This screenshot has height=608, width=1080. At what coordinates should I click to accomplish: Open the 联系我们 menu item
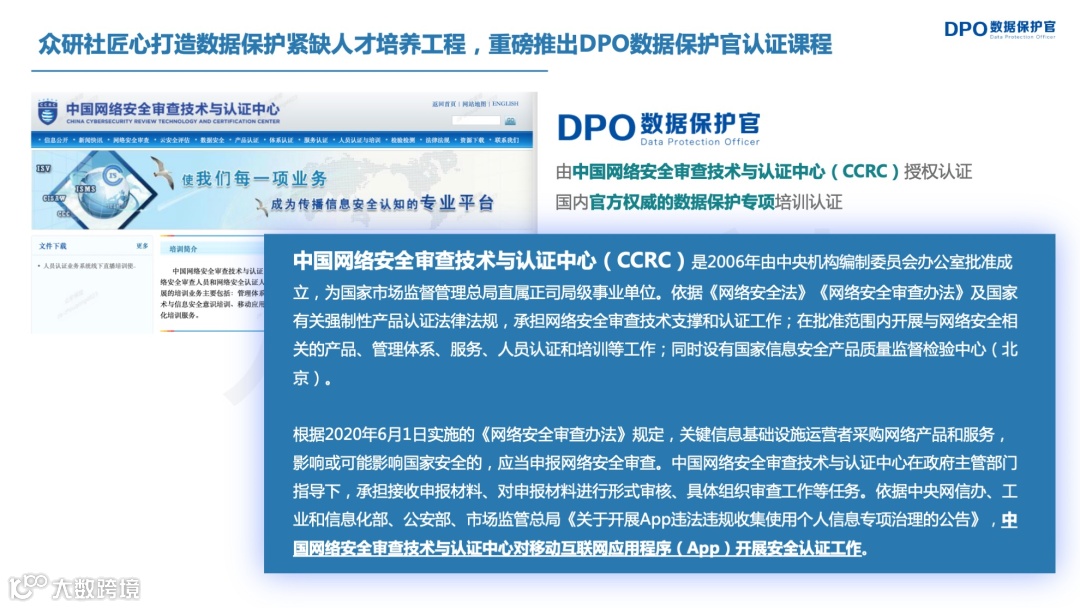pyautogui.click(x=506, y=140)
